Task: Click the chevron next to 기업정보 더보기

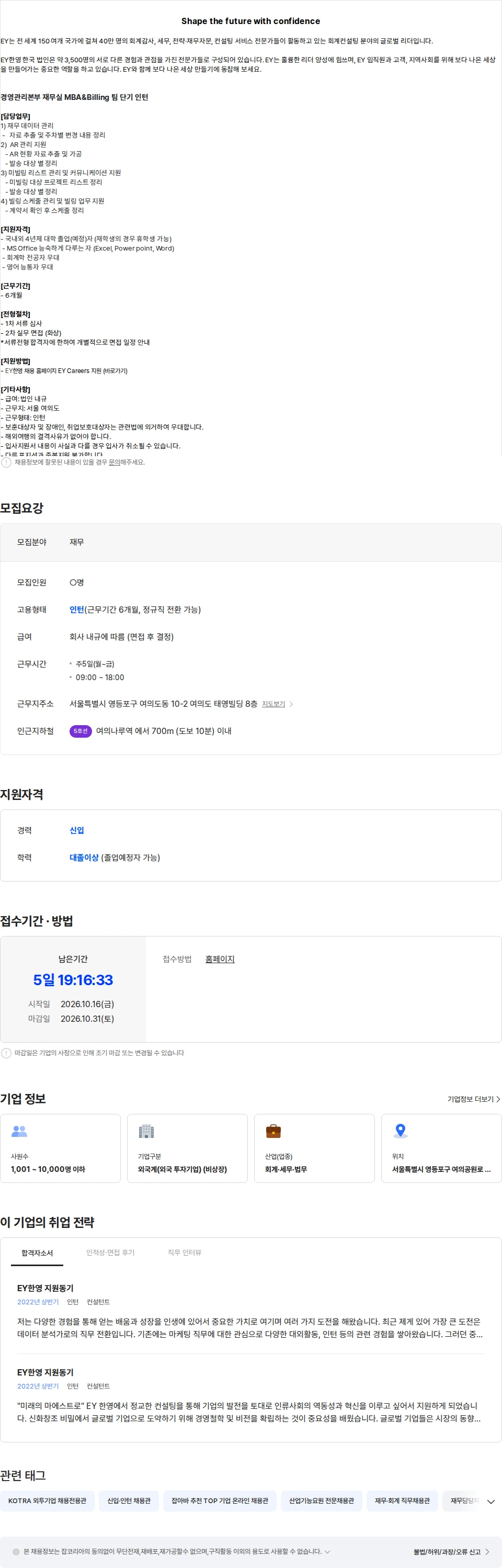Action: [498, 1099]
